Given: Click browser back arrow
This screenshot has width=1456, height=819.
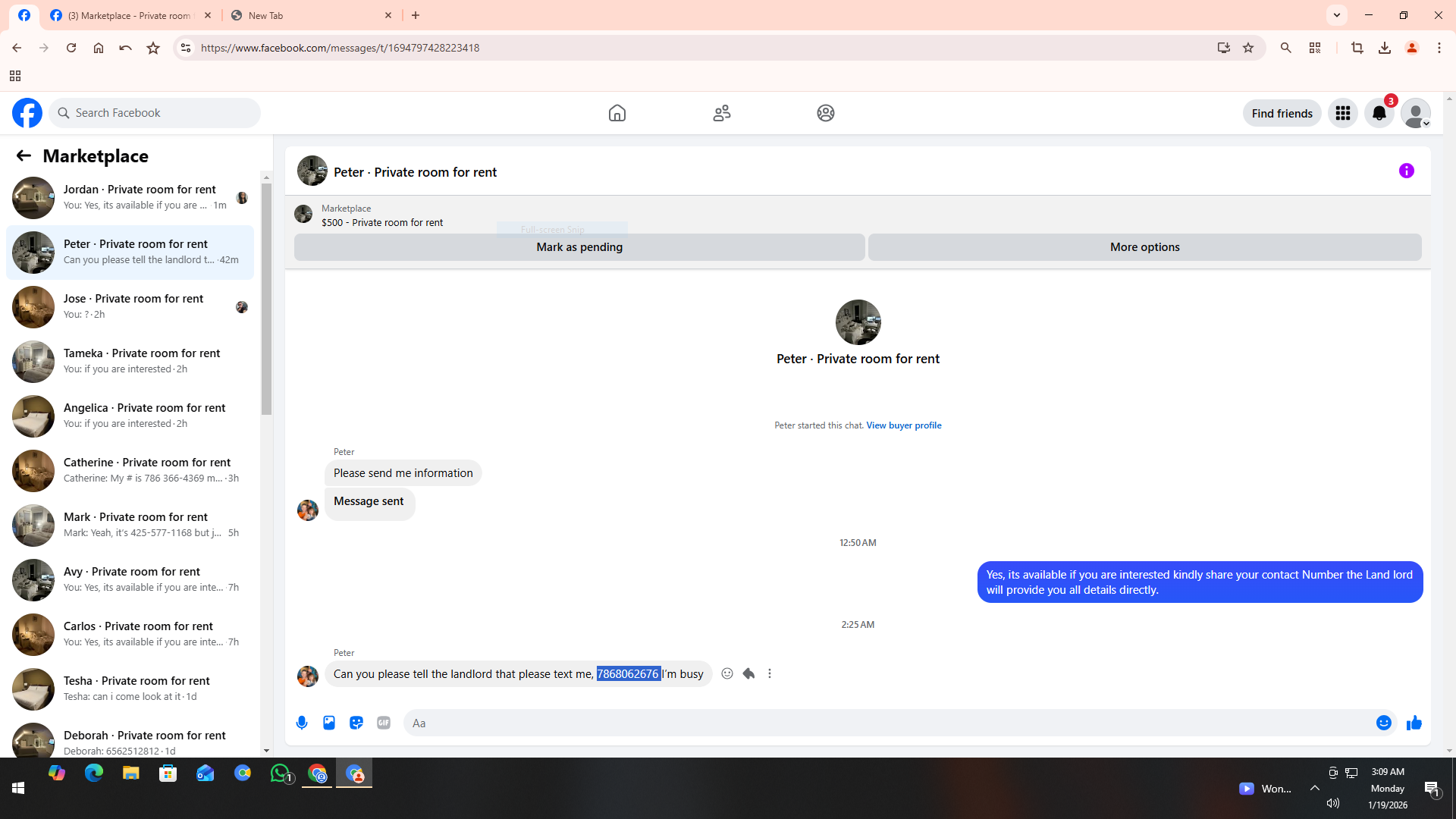Looking at the screenshot, I should [x=17, y=48].
